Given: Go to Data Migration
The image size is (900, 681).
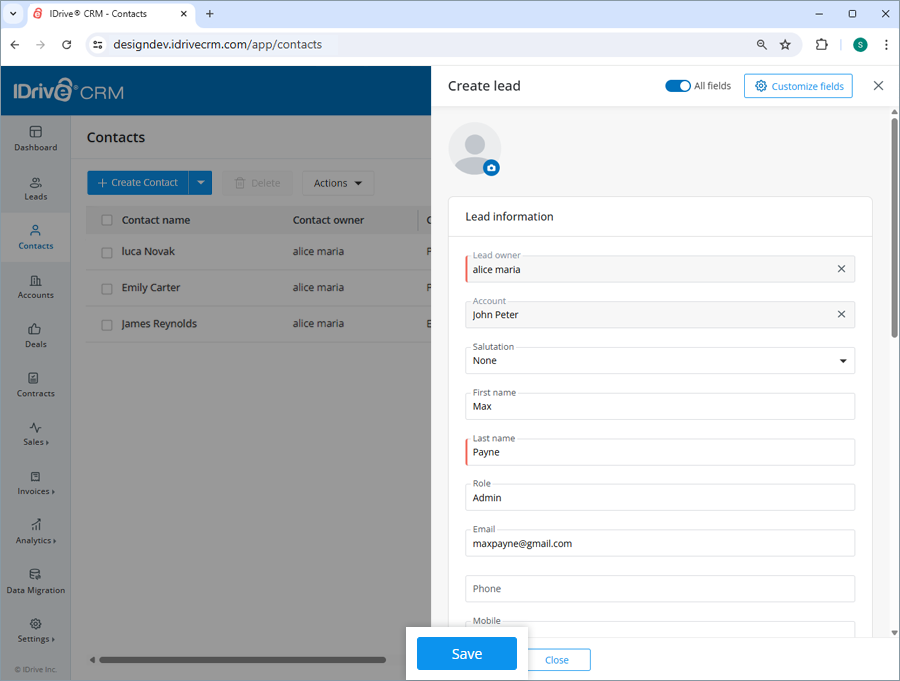Looking at the screenshot, I should (x=35, y=582).
